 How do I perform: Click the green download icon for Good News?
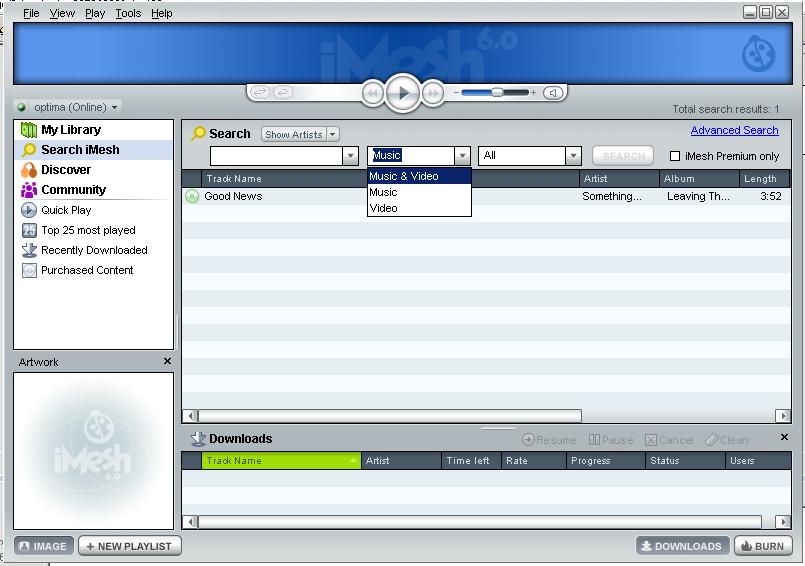(192, 196)
